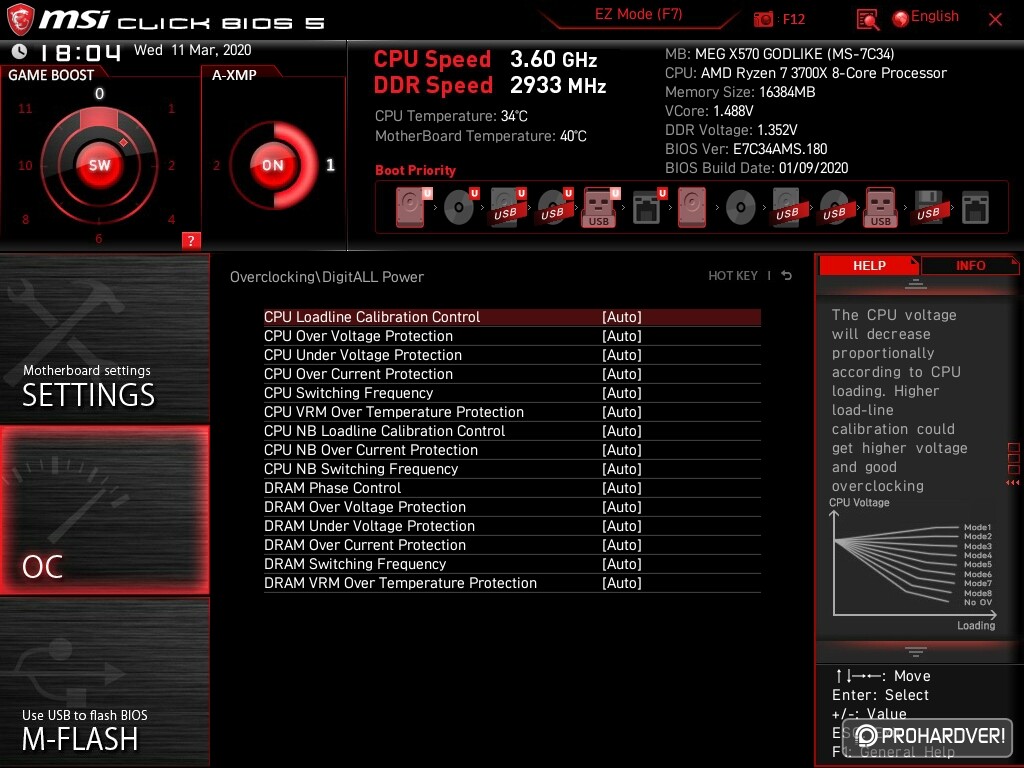
Task: Click the globe icon next to English
Action: (901, 19)
